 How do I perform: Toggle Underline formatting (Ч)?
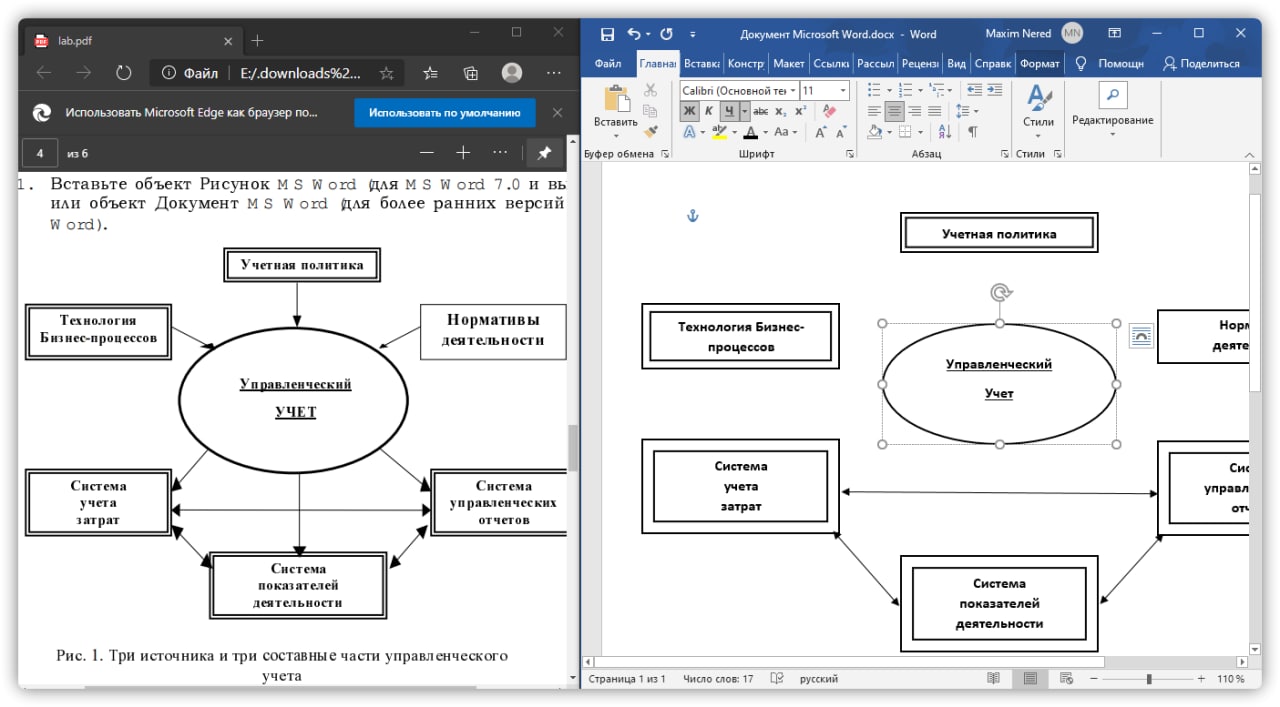(730, 111)
